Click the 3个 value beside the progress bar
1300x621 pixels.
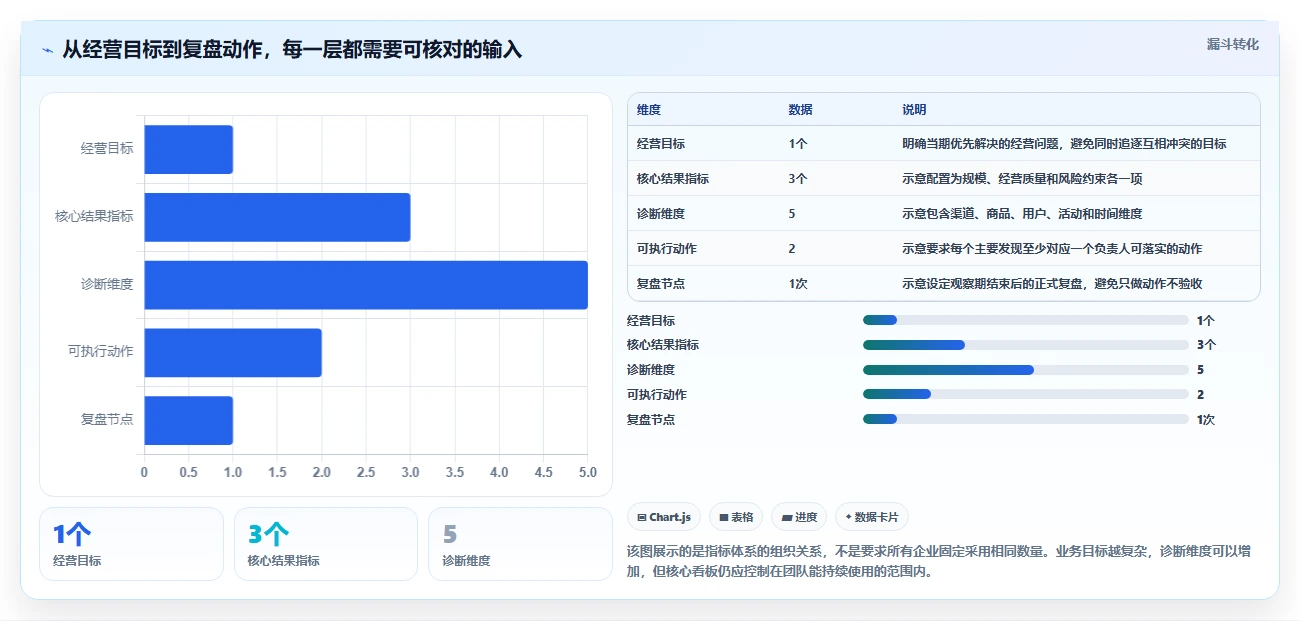pyautogui.click(x=1206, y=345)
